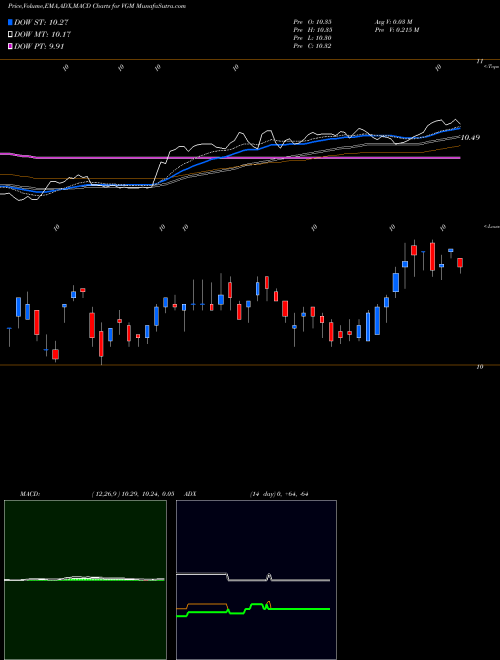Click the last red candlestick on price chart
500x660 pixels.
click(x=460, y=263)
